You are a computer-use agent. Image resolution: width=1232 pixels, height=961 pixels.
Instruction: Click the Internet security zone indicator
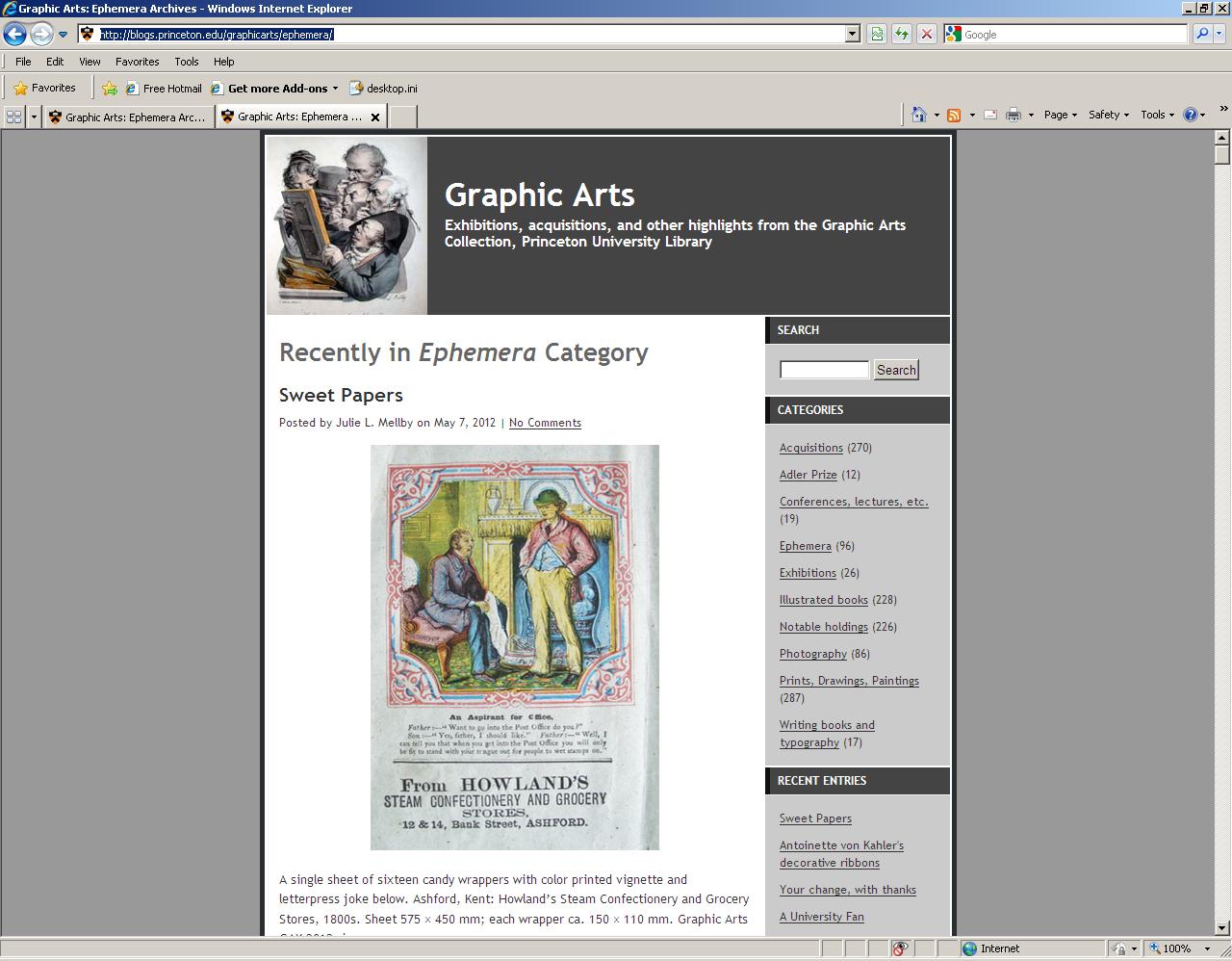(991, 948)
